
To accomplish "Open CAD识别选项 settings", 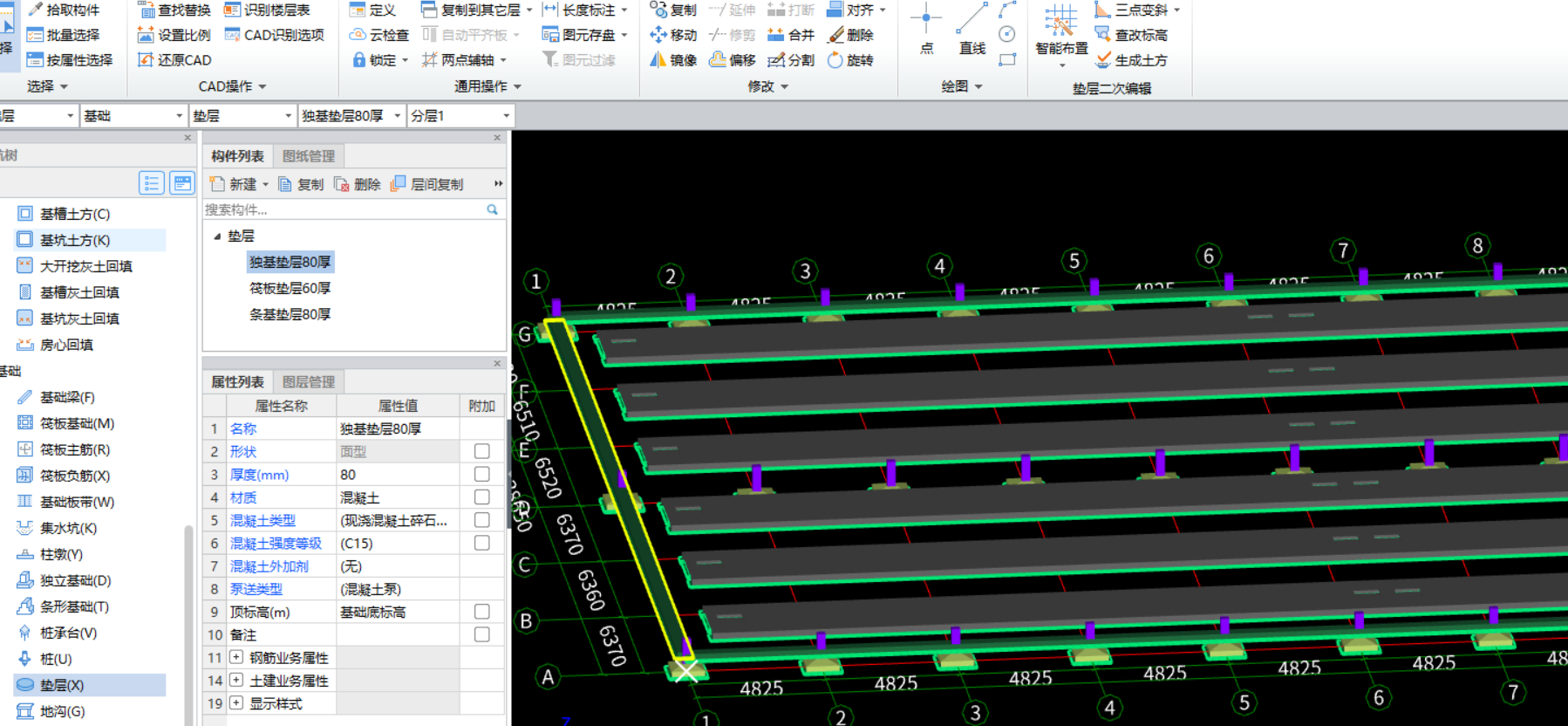I will coord(275,35).
